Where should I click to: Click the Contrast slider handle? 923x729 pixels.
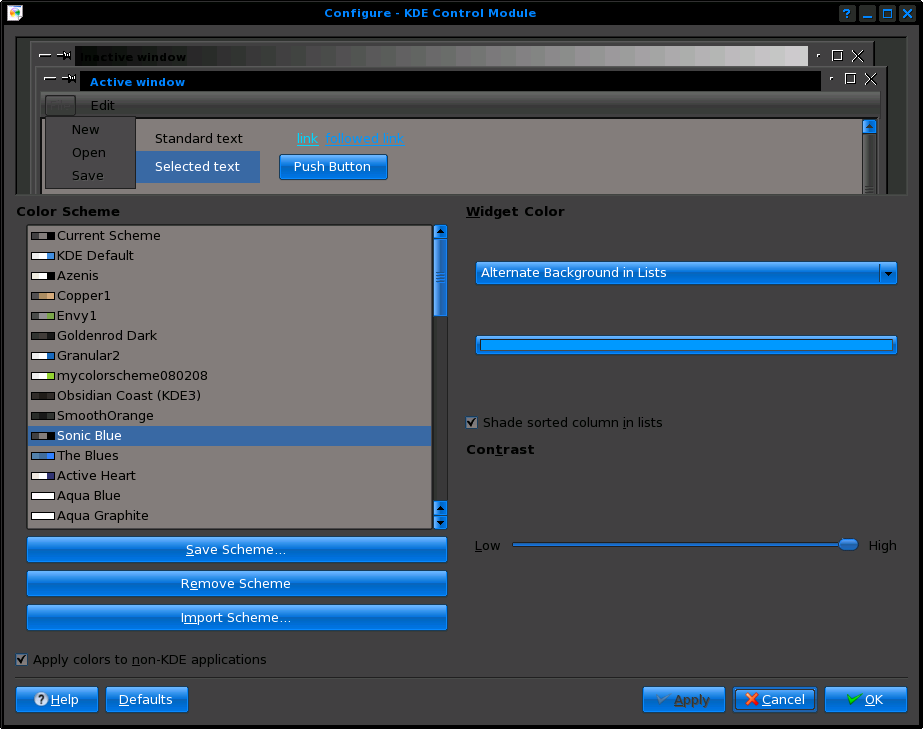(x=848, y=545)
